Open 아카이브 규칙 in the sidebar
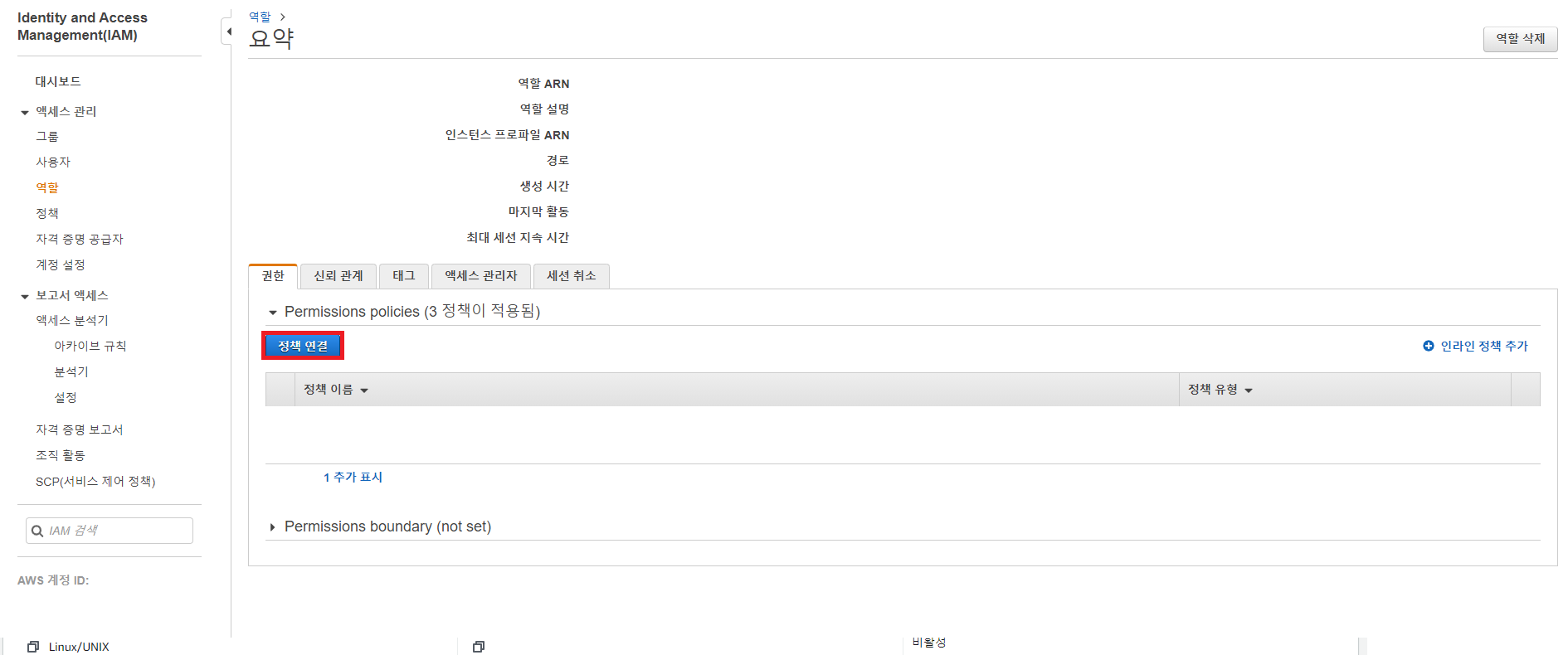This screenshot has height=655, width=1568. [90, 346]
